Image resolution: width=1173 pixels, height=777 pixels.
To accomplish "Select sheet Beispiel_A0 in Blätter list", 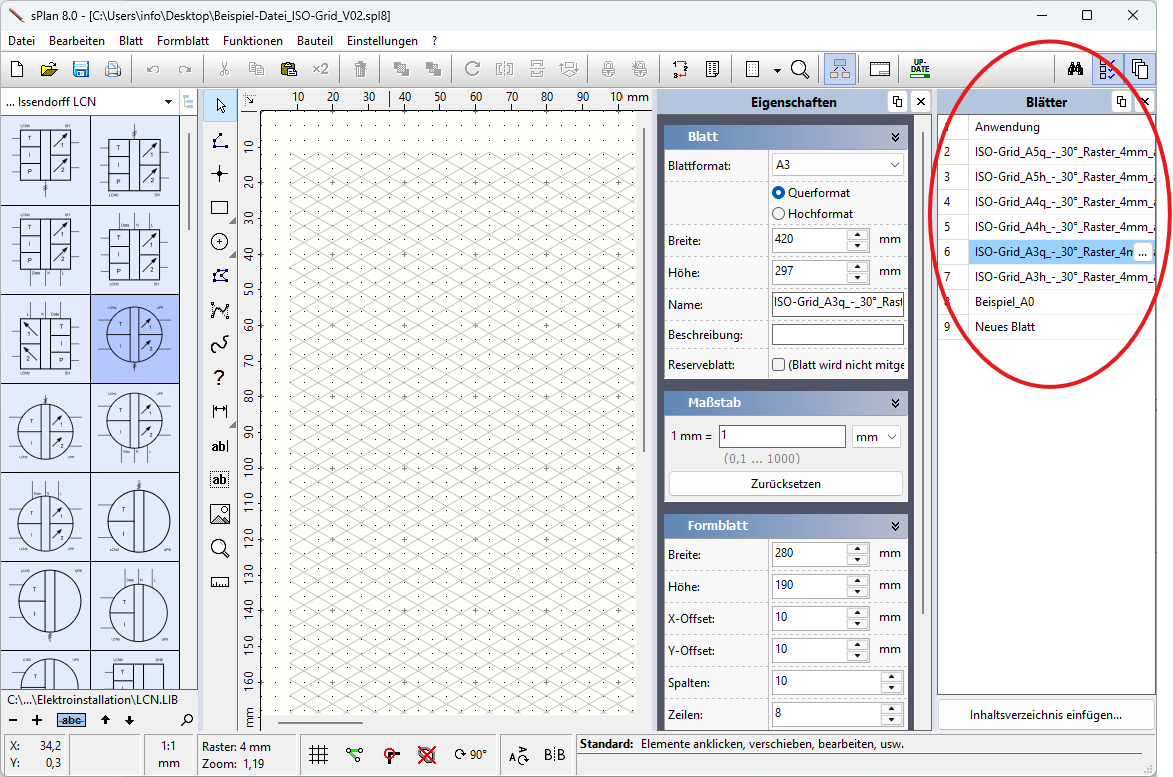I will click(1004, 302).
